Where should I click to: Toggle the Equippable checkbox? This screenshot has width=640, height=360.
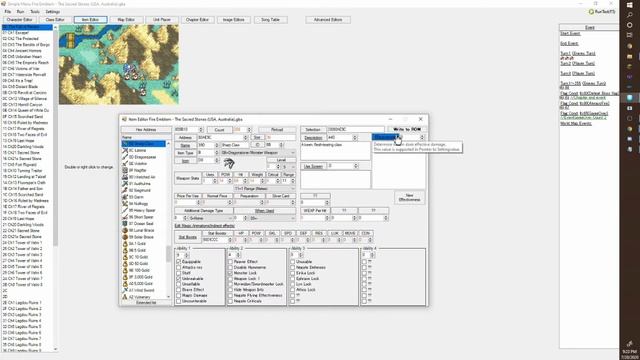pyautogui.click(x=178, y=262)
